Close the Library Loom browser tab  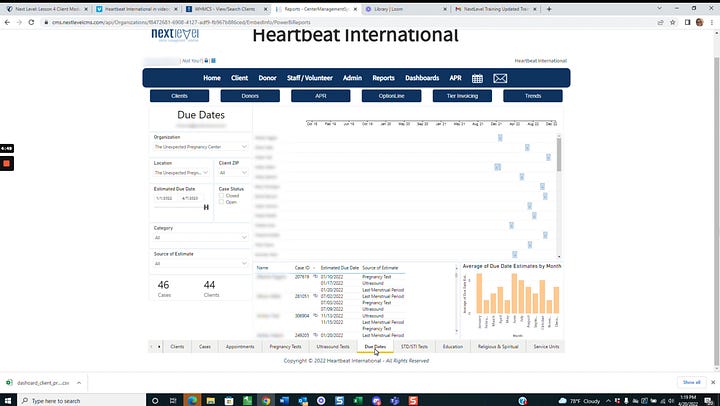pyautogui.click(x=445, y=9)
